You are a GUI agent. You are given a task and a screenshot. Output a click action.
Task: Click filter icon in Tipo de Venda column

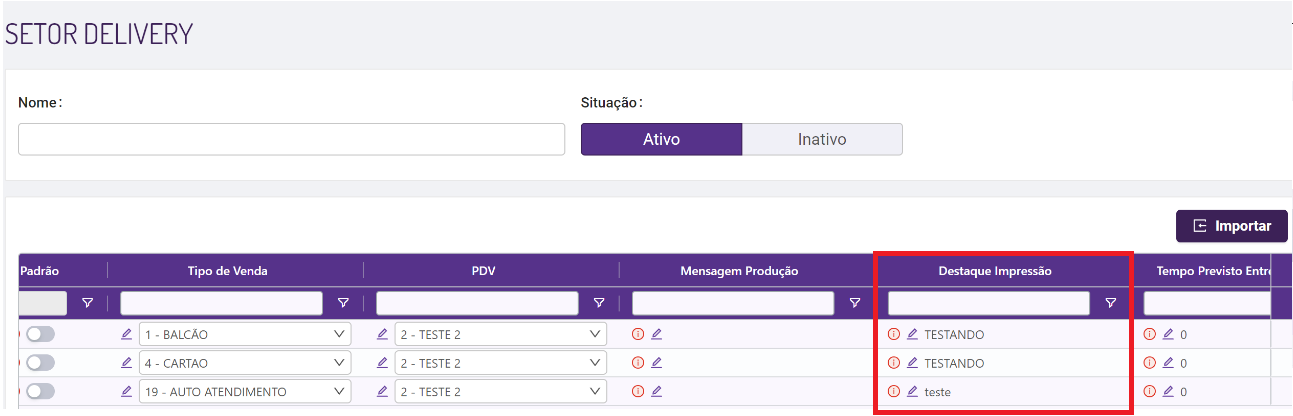[x=343, y=303]
